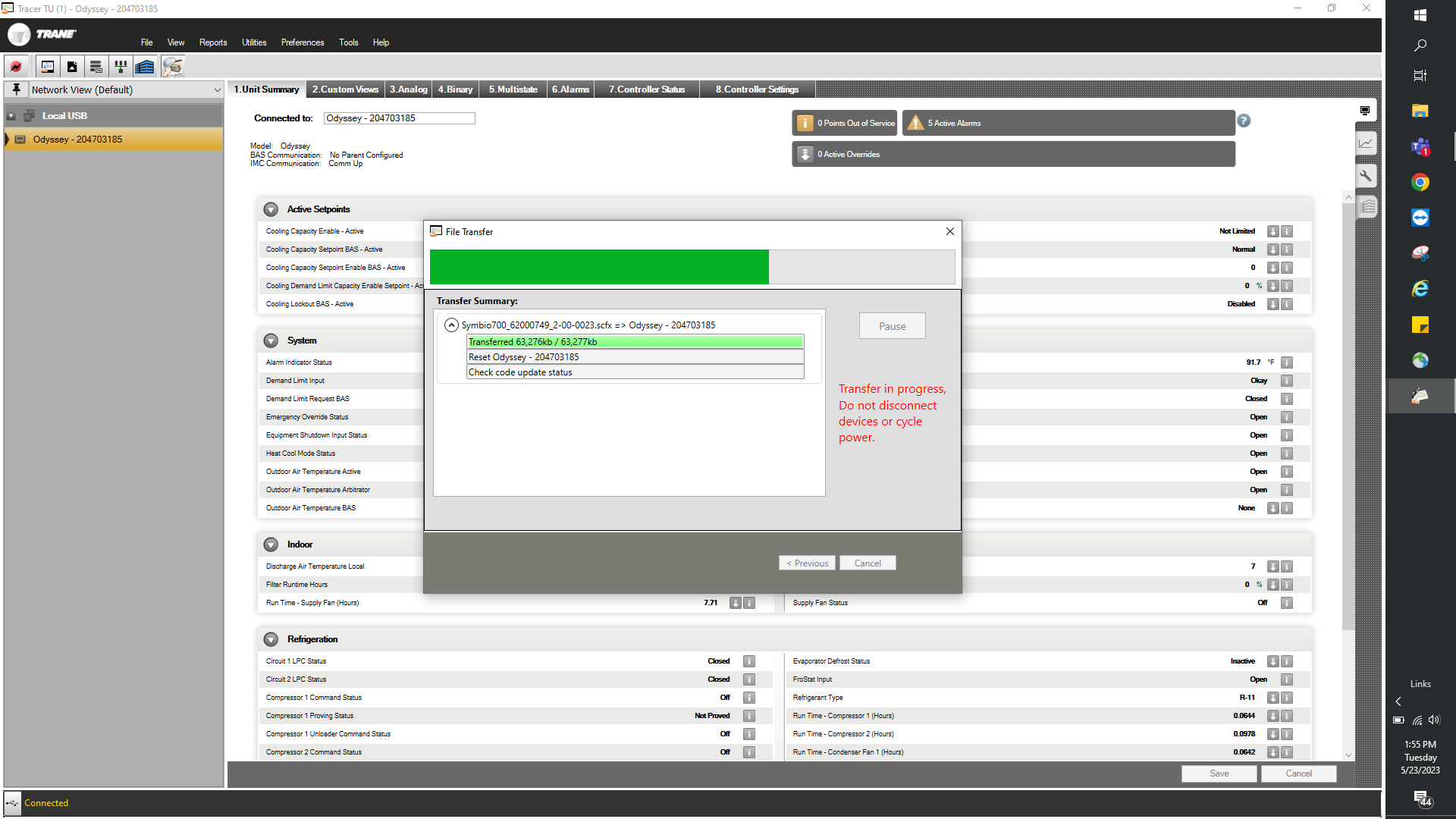
Task: Click the red lightning disconnect icon
Action: (x=16, y=67)
